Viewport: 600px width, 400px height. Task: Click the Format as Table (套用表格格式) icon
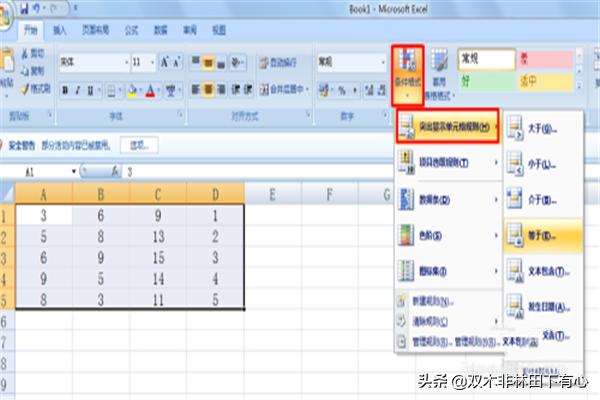438,77
